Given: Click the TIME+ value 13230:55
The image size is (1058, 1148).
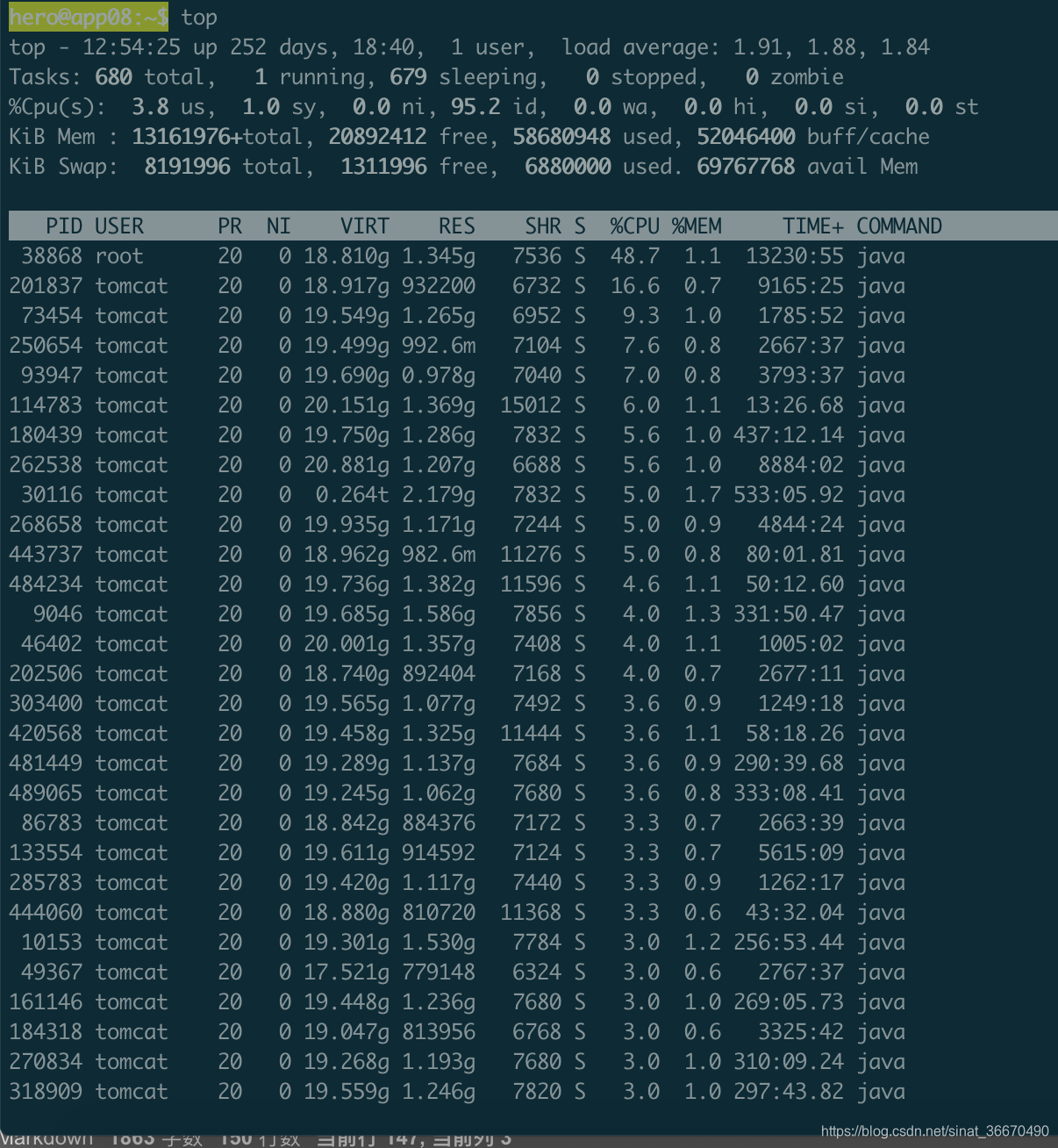Looking at the screenshot, I should (795, 255).
